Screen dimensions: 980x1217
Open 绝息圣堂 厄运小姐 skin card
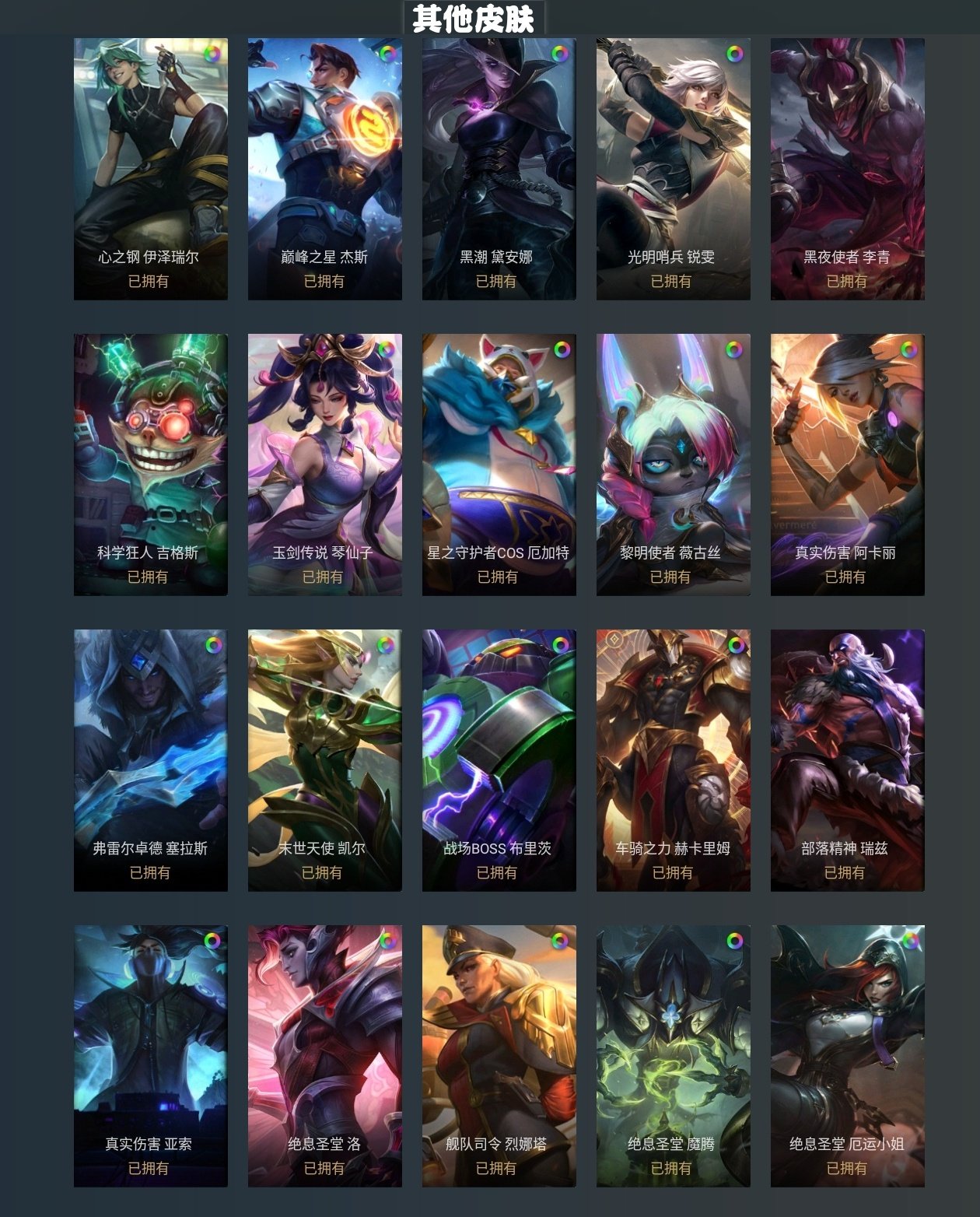847,1056
